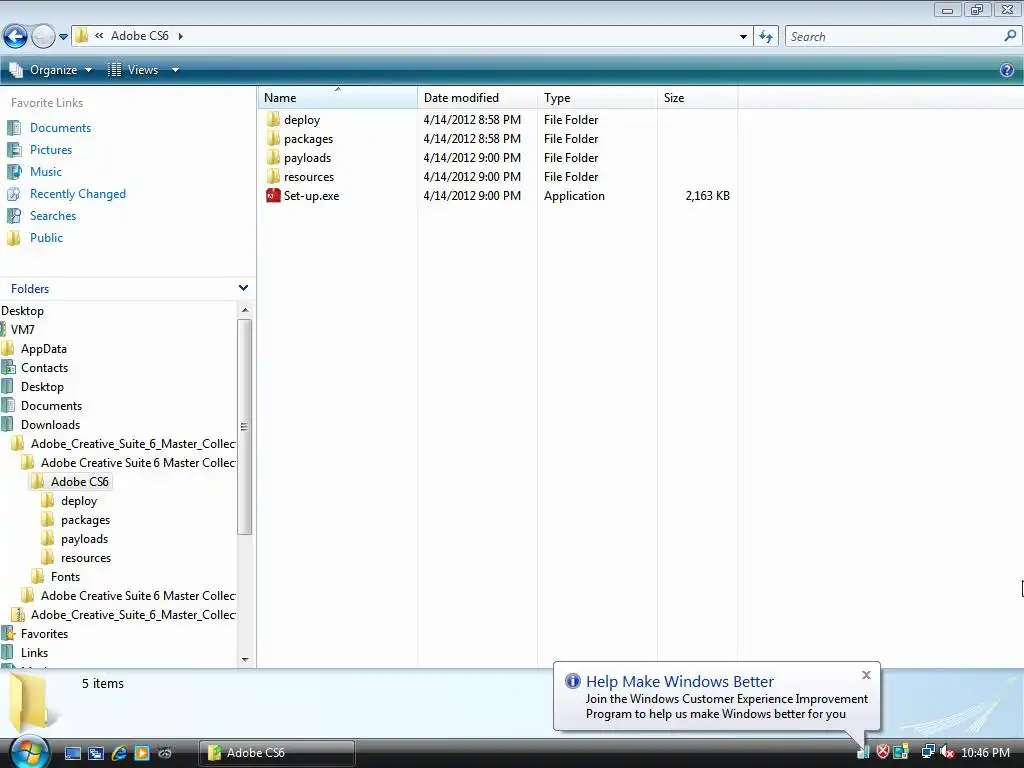Click the Forward navigation arrow button
The height and width of the screenshot is (768, 1024).
pos(43,36)
